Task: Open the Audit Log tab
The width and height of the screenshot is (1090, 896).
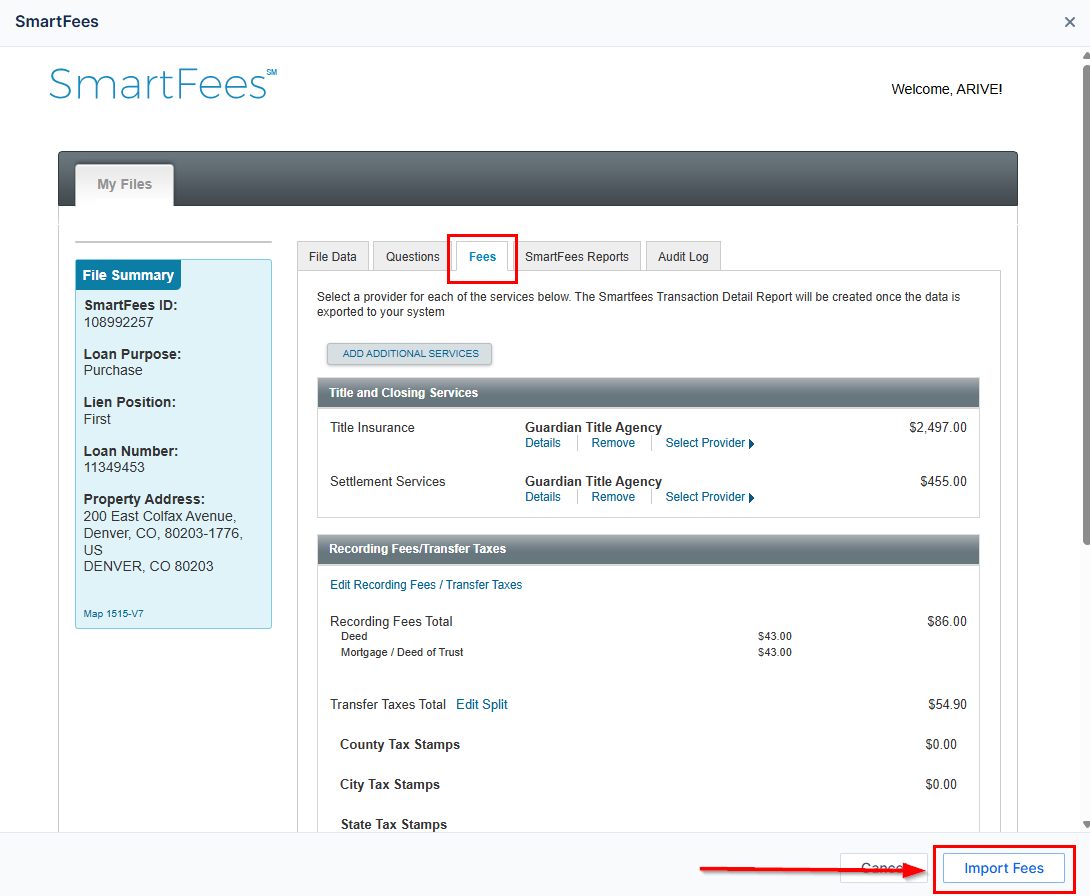Action: point(683,256)
